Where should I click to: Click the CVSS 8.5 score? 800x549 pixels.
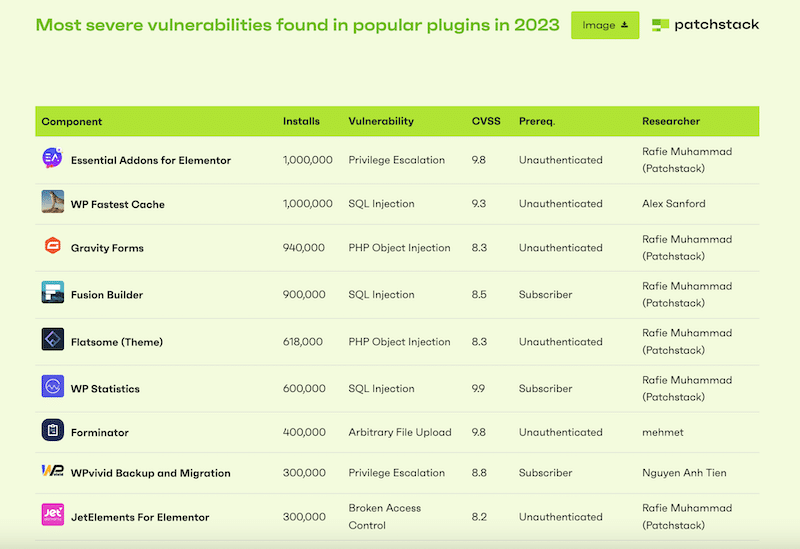479,294
